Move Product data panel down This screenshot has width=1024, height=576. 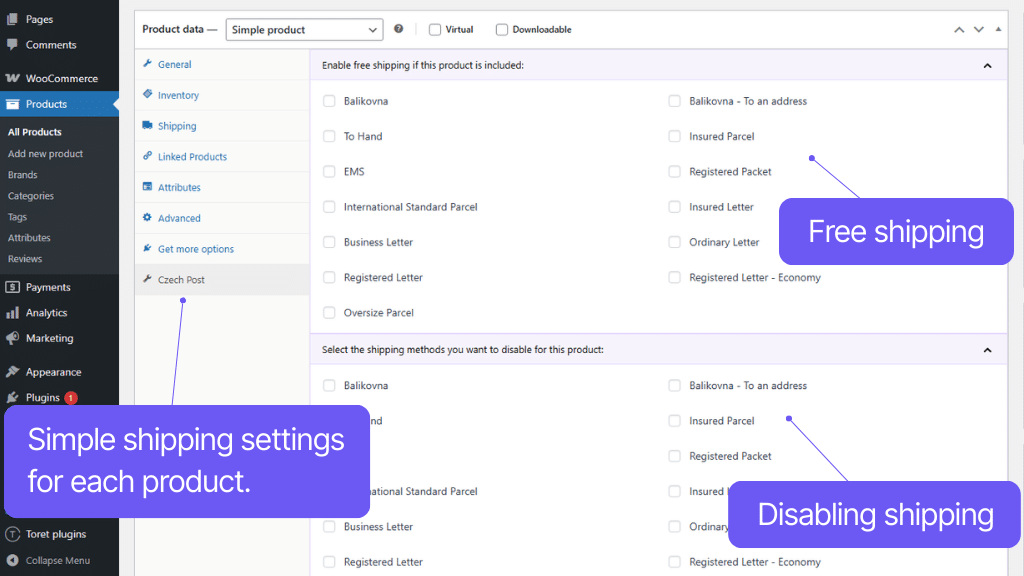pyautogui.click(x=978, y=29)
